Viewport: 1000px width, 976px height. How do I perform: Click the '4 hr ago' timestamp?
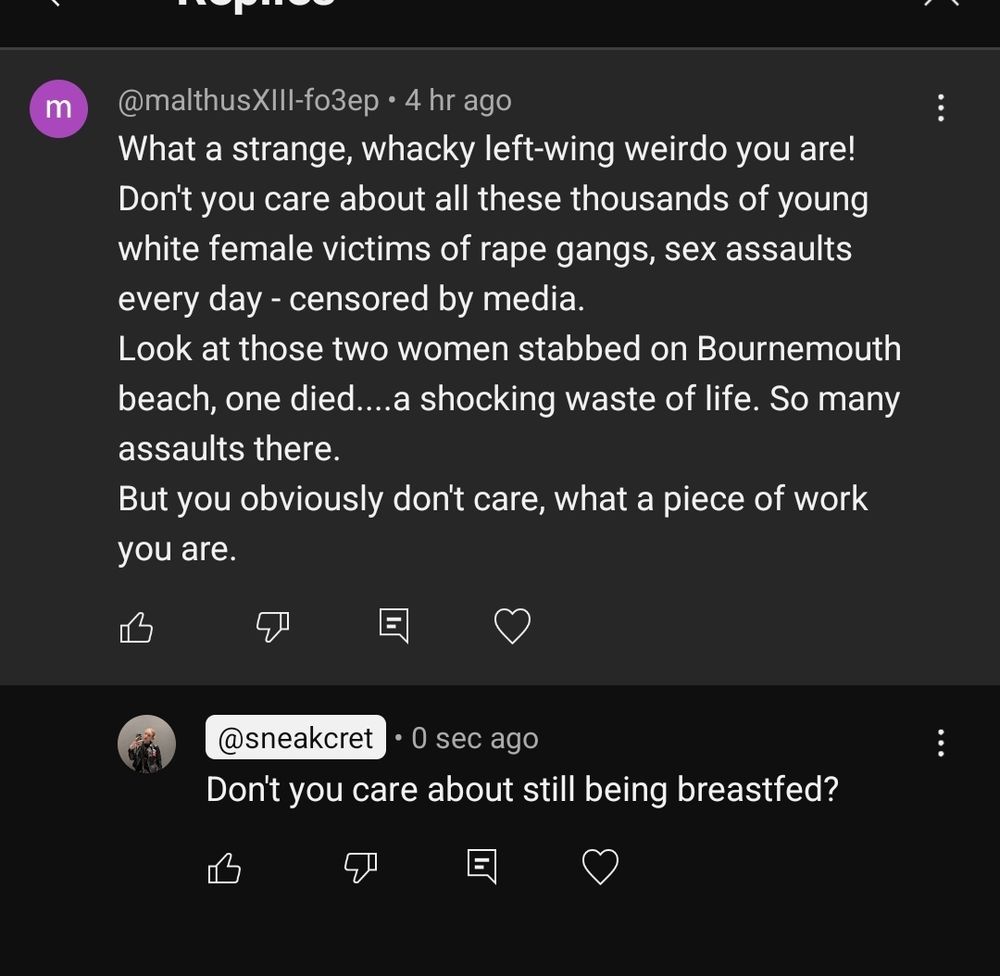tap(458, 100)
